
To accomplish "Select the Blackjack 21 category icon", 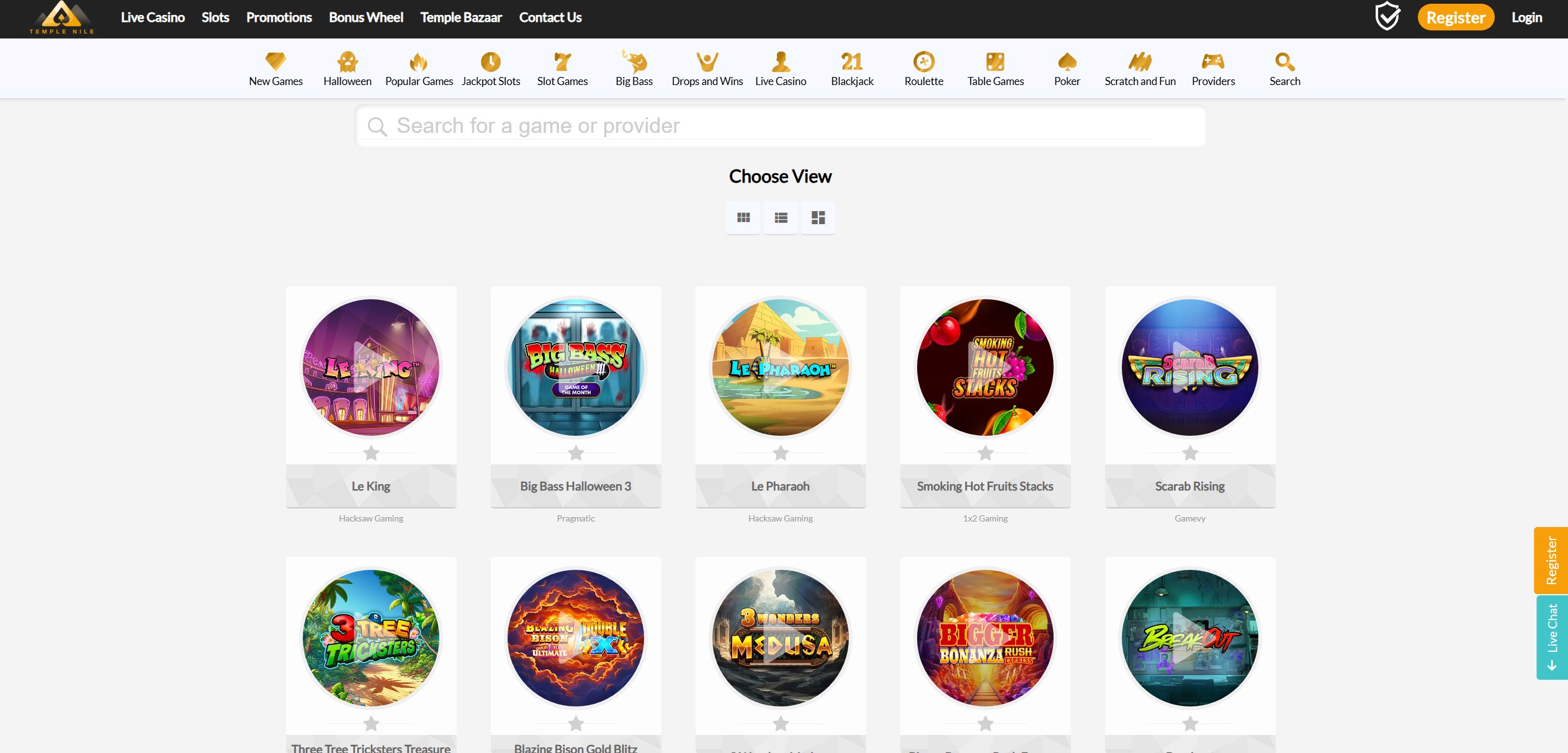I will coord(852,62).
